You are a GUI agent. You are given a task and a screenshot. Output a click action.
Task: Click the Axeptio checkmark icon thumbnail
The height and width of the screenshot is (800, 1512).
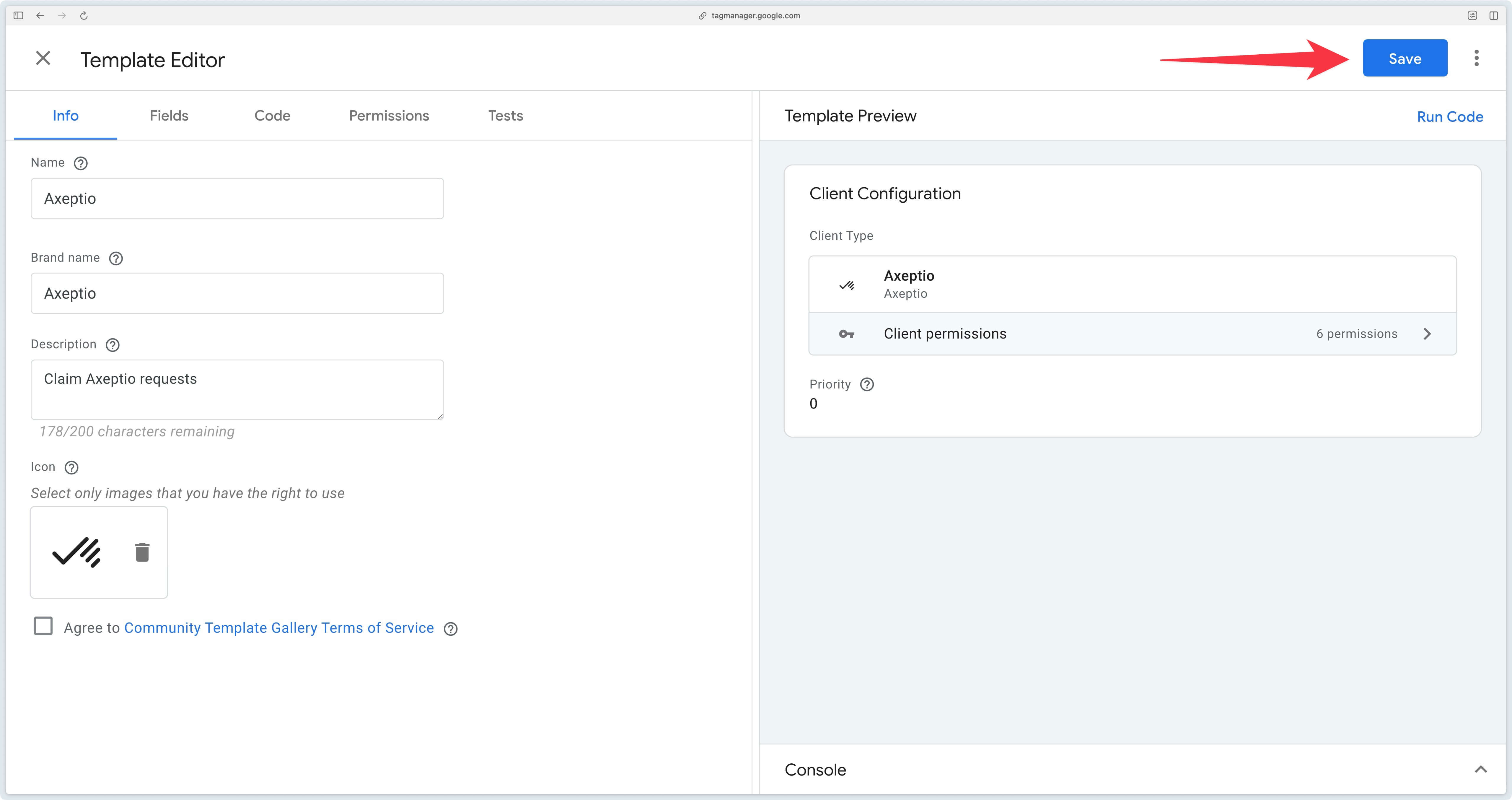(x=77, y=553)
